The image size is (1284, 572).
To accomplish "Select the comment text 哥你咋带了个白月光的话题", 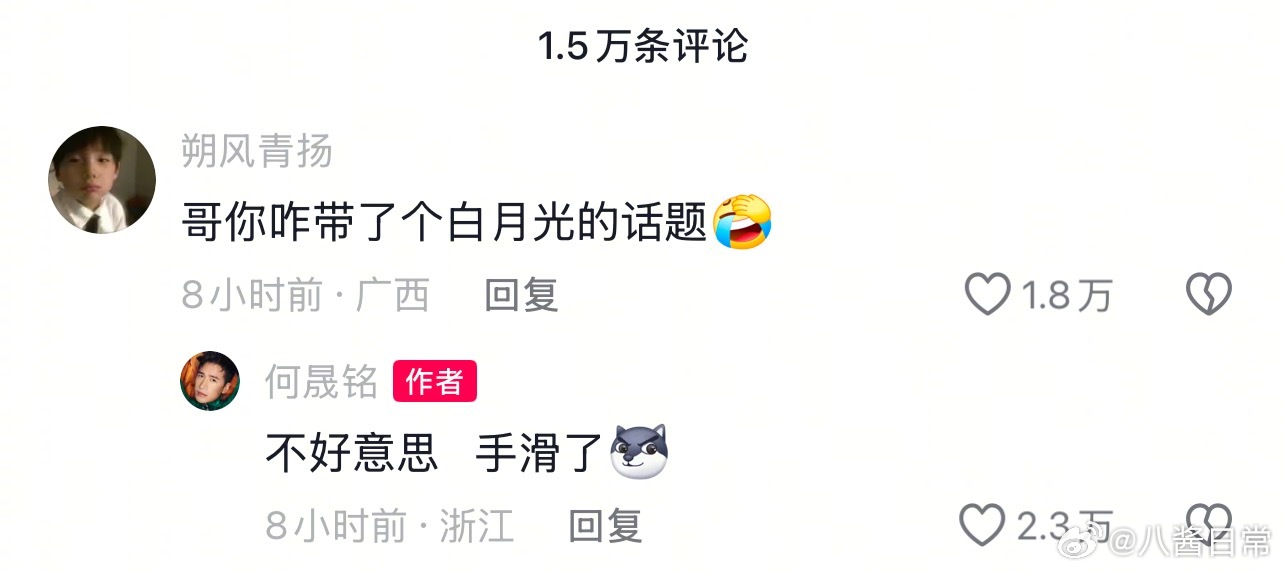I will (x=446, y=222).
